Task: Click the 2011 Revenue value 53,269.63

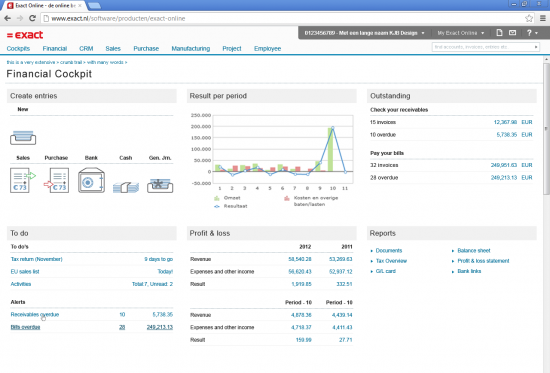Action: (341, 259)
